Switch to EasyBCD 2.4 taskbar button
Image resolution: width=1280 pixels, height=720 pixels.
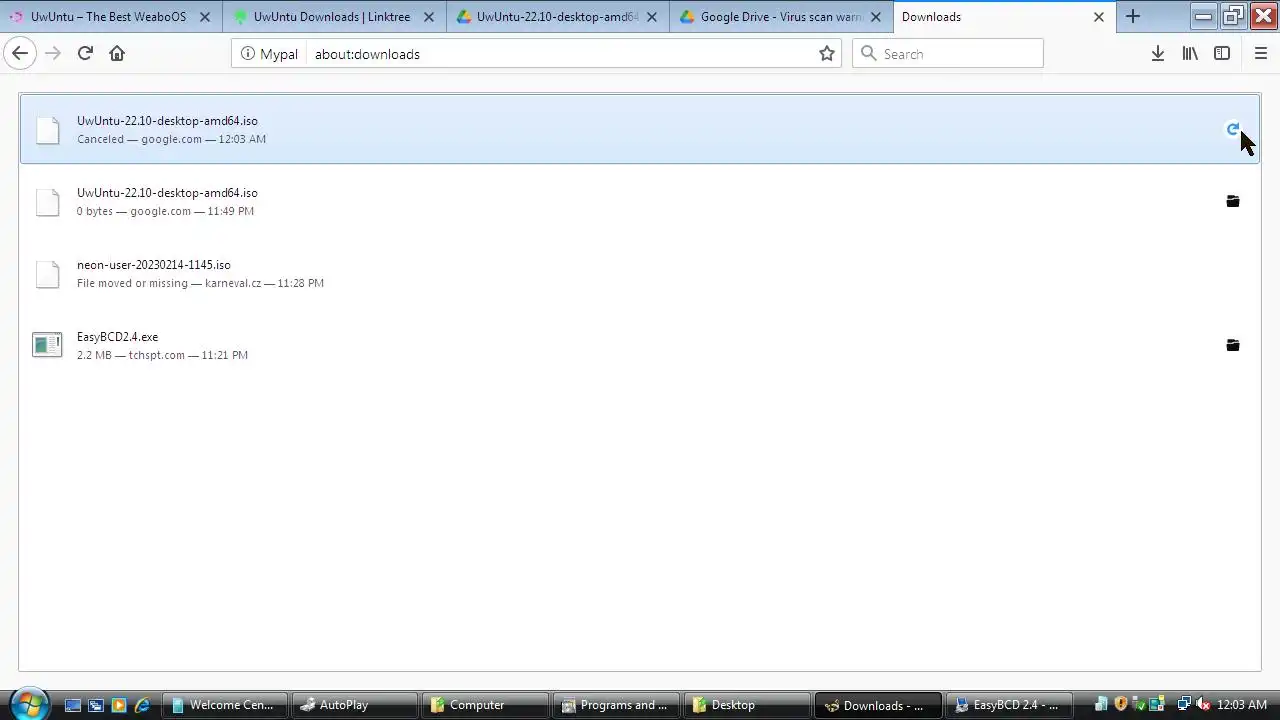(x=1008, y=705)
